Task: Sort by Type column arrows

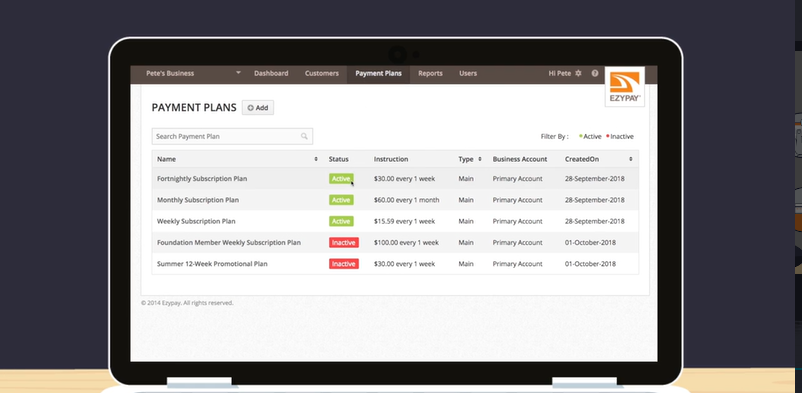Action: [480, 159]
